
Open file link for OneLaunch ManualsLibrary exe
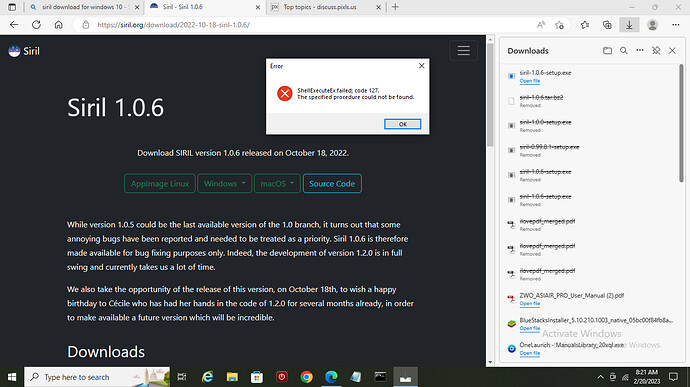click(529, 353)
